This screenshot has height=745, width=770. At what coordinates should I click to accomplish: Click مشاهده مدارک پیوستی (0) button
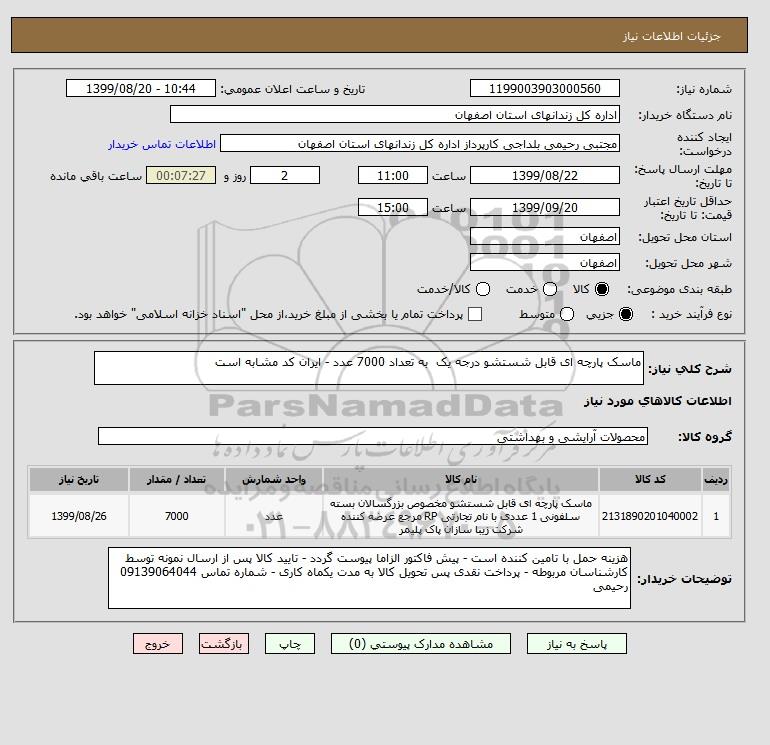(421, 644)
